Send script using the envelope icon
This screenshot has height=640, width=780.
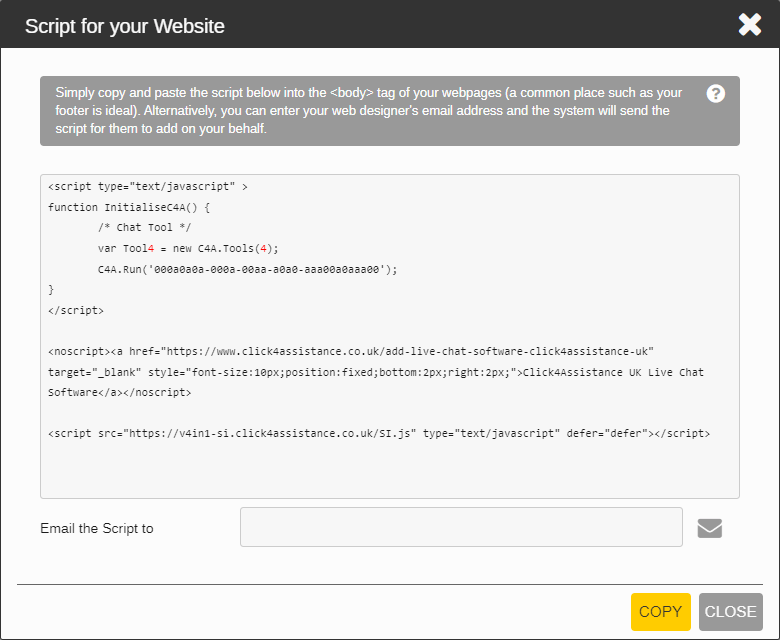coord(709,528)
